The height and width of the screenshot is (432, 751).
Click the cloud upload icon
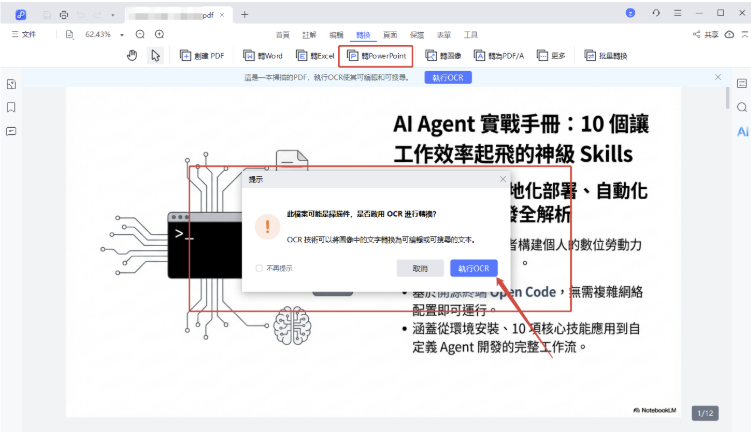[x=729, y=34]
